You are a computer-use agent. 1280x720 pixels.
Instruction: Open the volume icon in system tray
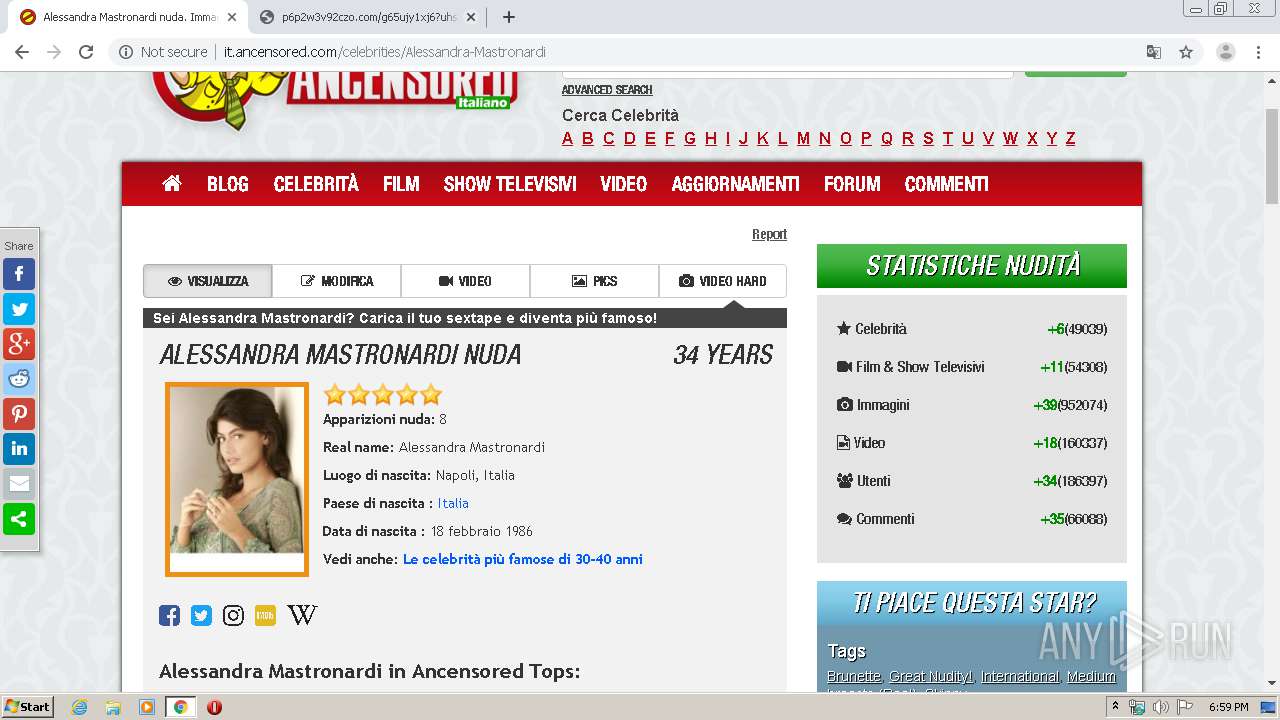coord(1161,707)
